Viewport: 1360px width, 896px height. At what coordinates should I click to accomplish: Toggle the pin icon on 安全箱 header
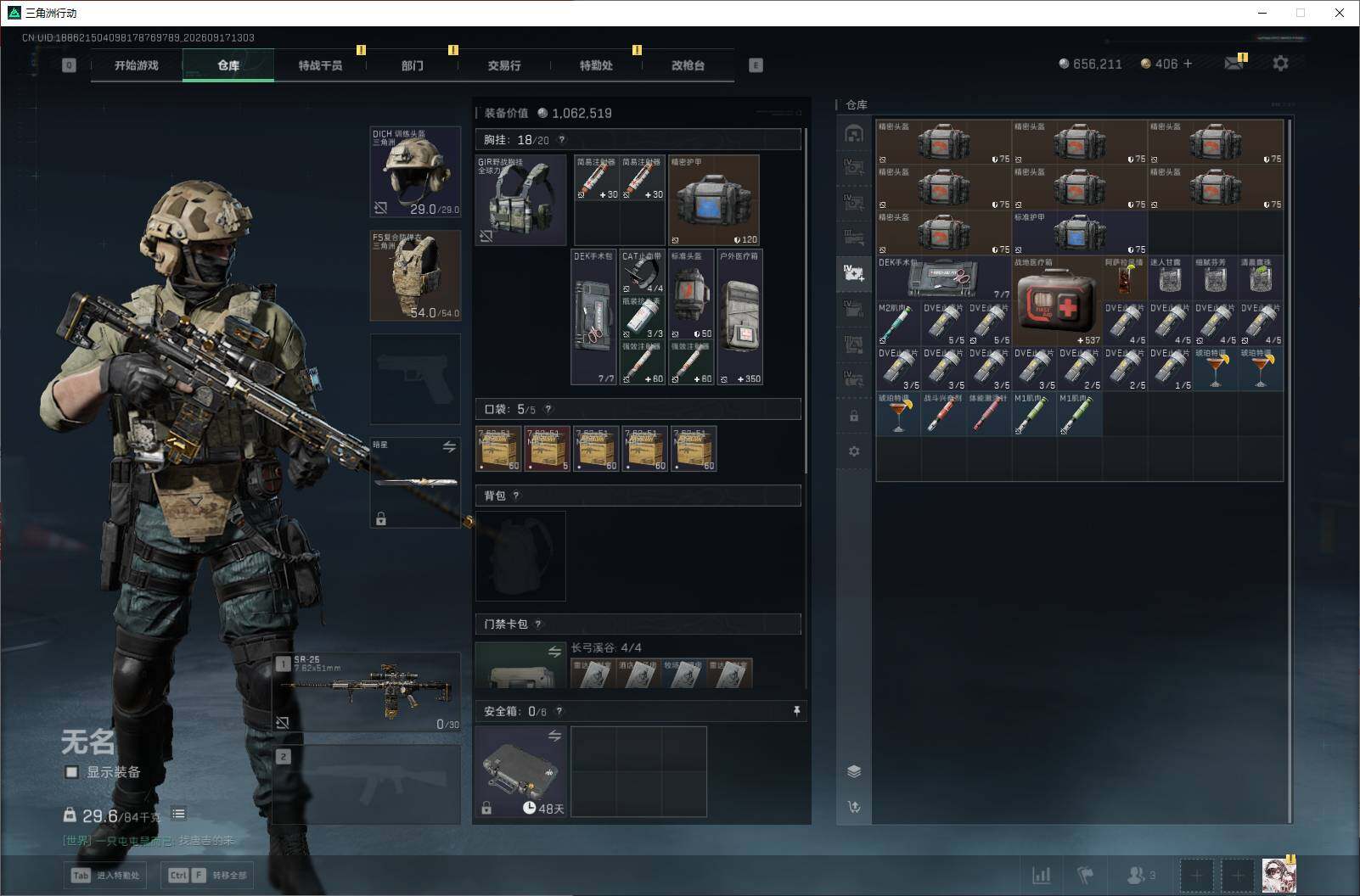(x=796, y=711)
